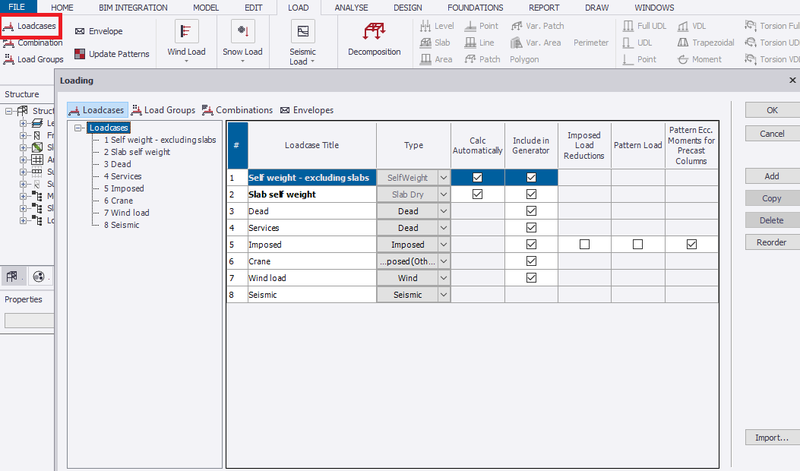Image resolution: width=800 pixels, height=471 pixels.
Task: Open Type dropdown for Self weight row
Action: click(x=444, y=178)
